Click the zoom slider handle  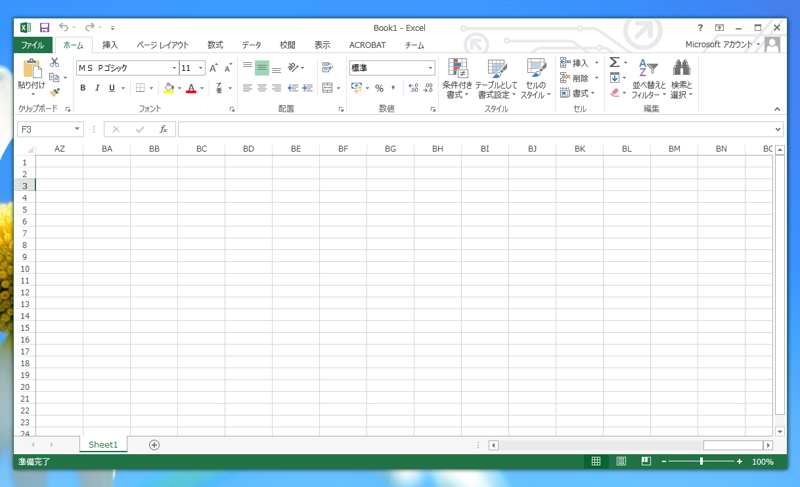point(701,462)
